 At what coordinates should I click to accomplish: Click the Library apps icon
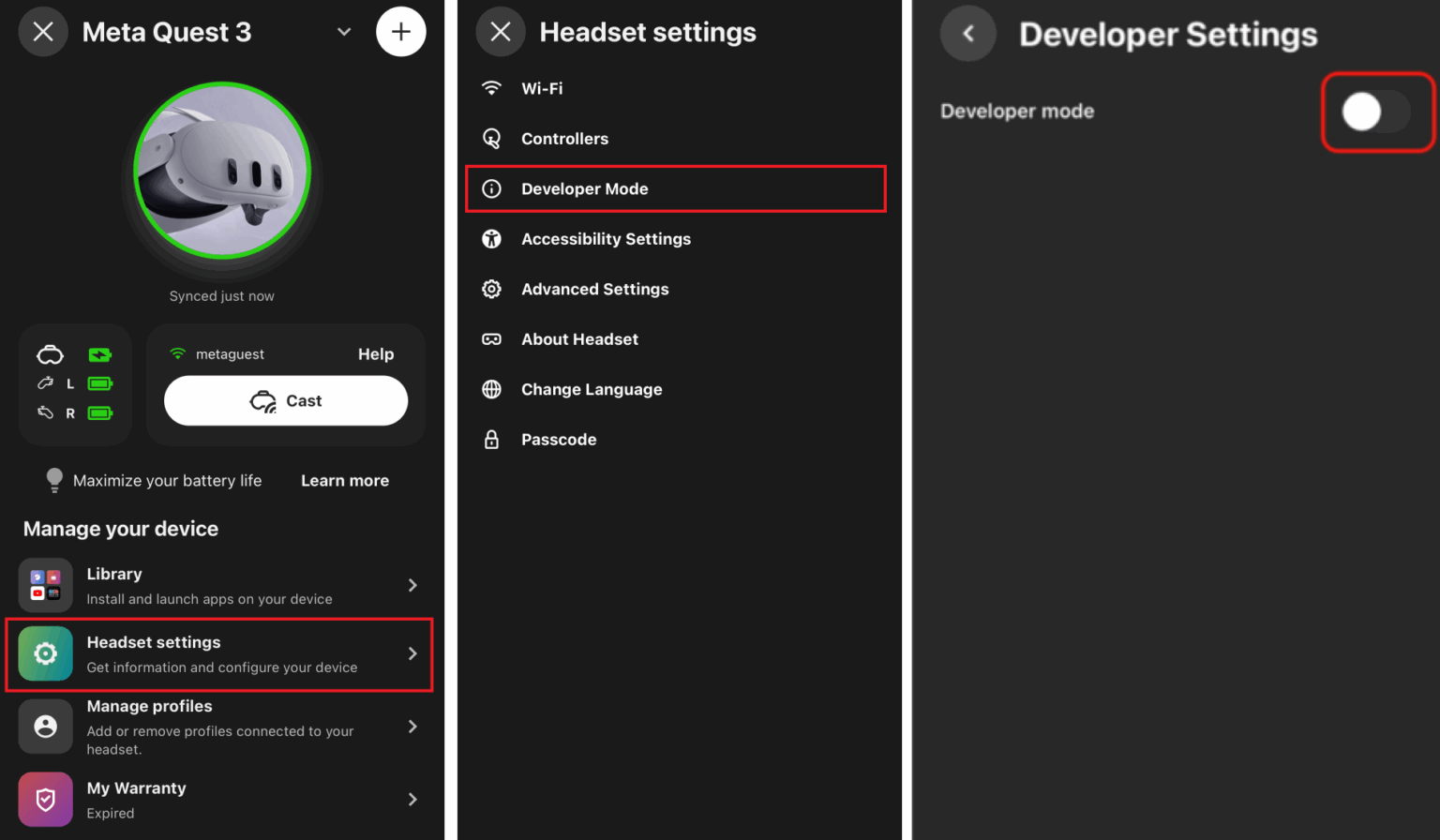tap(45, 584)
